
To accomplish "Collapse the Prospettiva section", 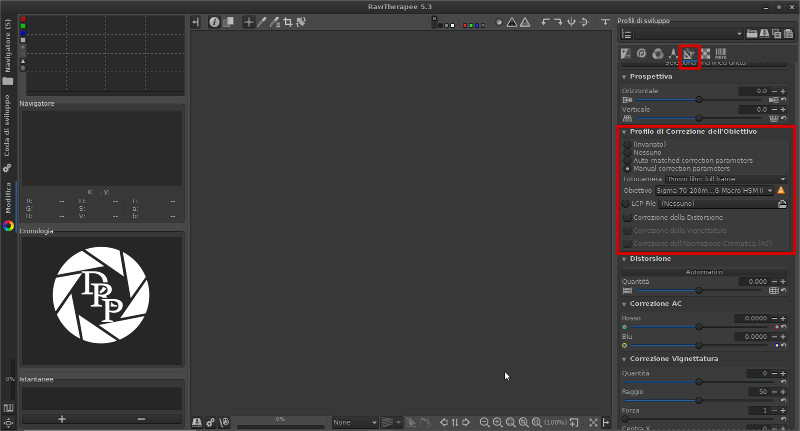I will coord(625,76).
